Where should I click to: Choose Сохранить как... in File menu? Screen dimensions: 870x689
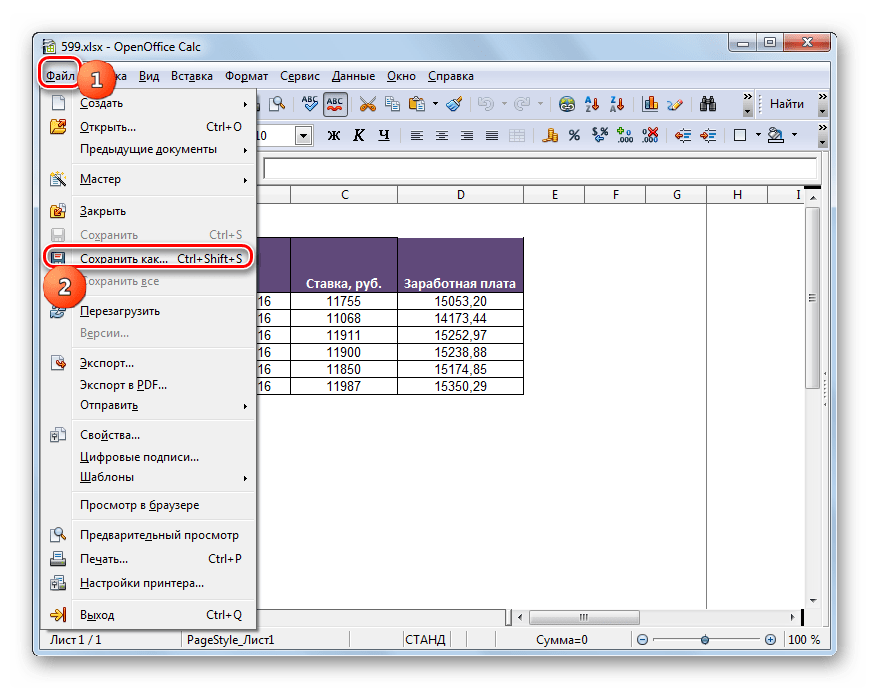(x=148, y=259)
